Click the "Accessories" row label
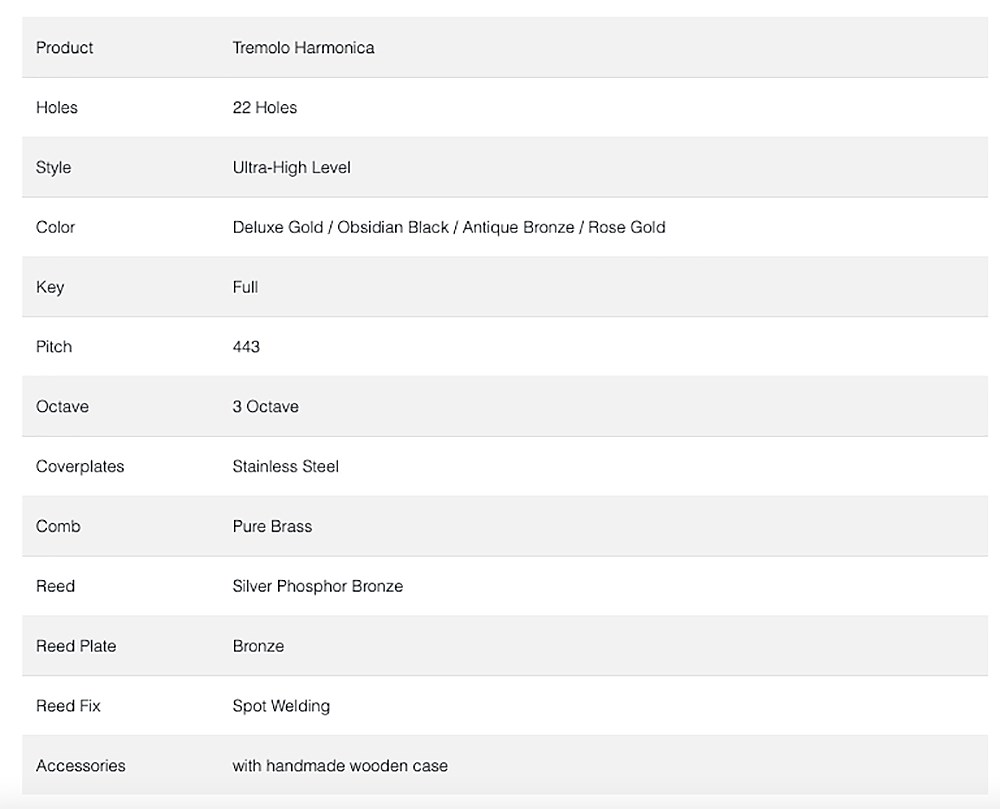Image resolution: width=1000 pixels, height=809 pixels. tap(80, 766)
